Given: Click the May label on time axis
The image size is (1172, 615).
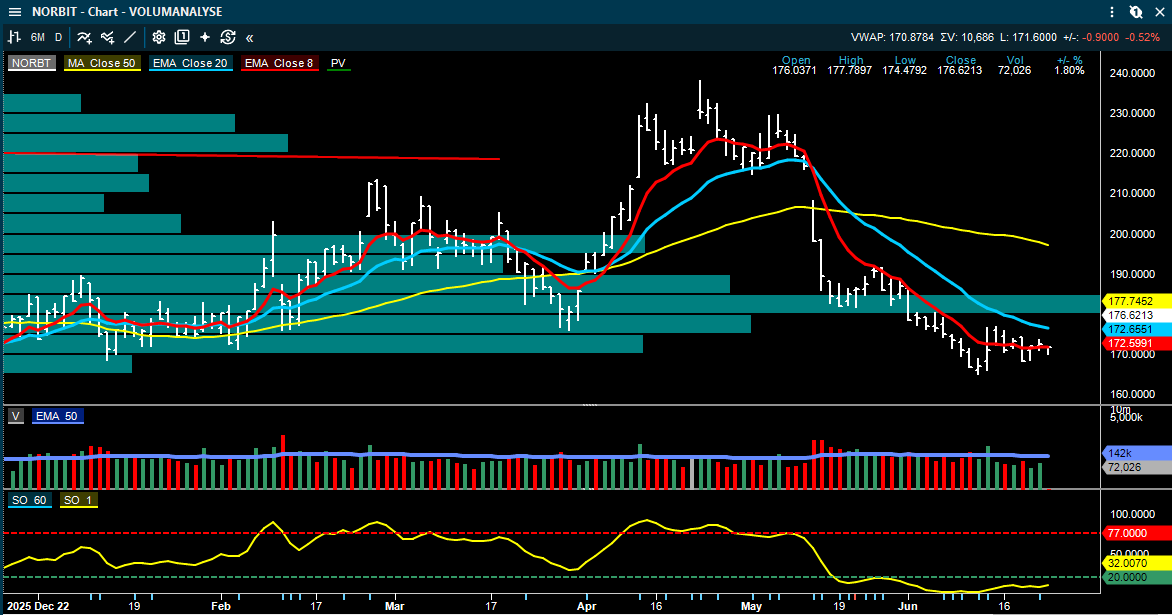Looking at the screenshot, I should [751, 606].
